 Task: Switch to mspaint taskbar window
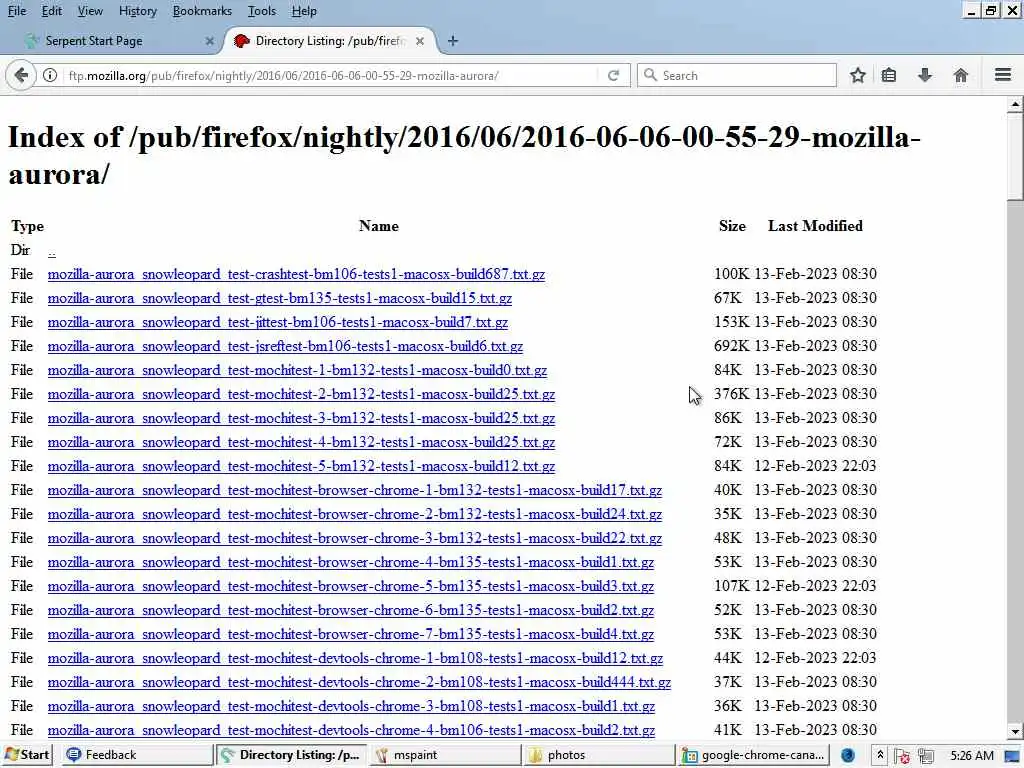click(x=446, y=755)
